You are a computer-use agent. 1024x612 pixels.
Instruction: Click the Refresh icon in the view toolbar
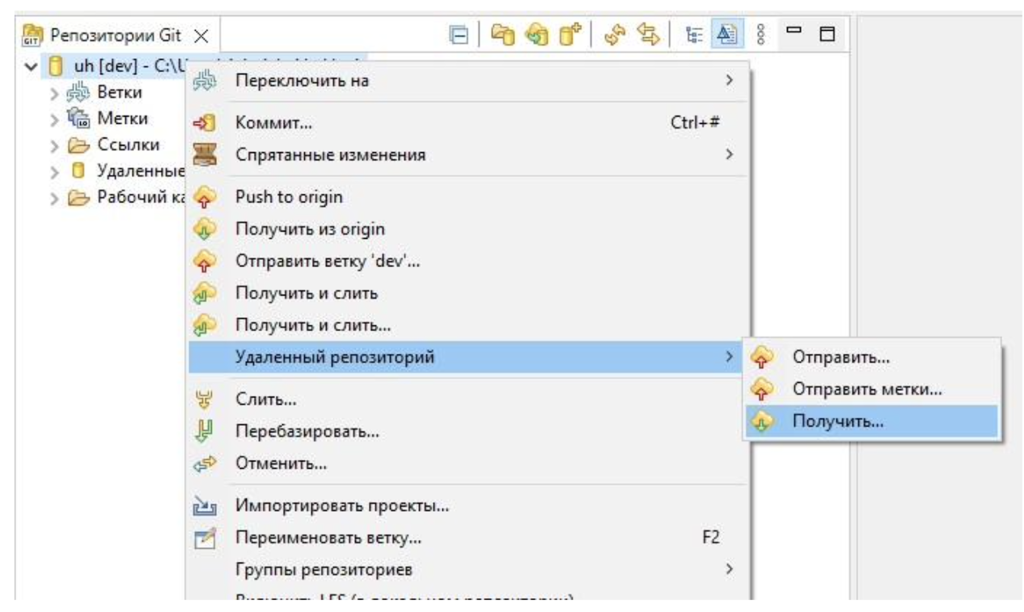pyautogui.click(x=614, y=32)
